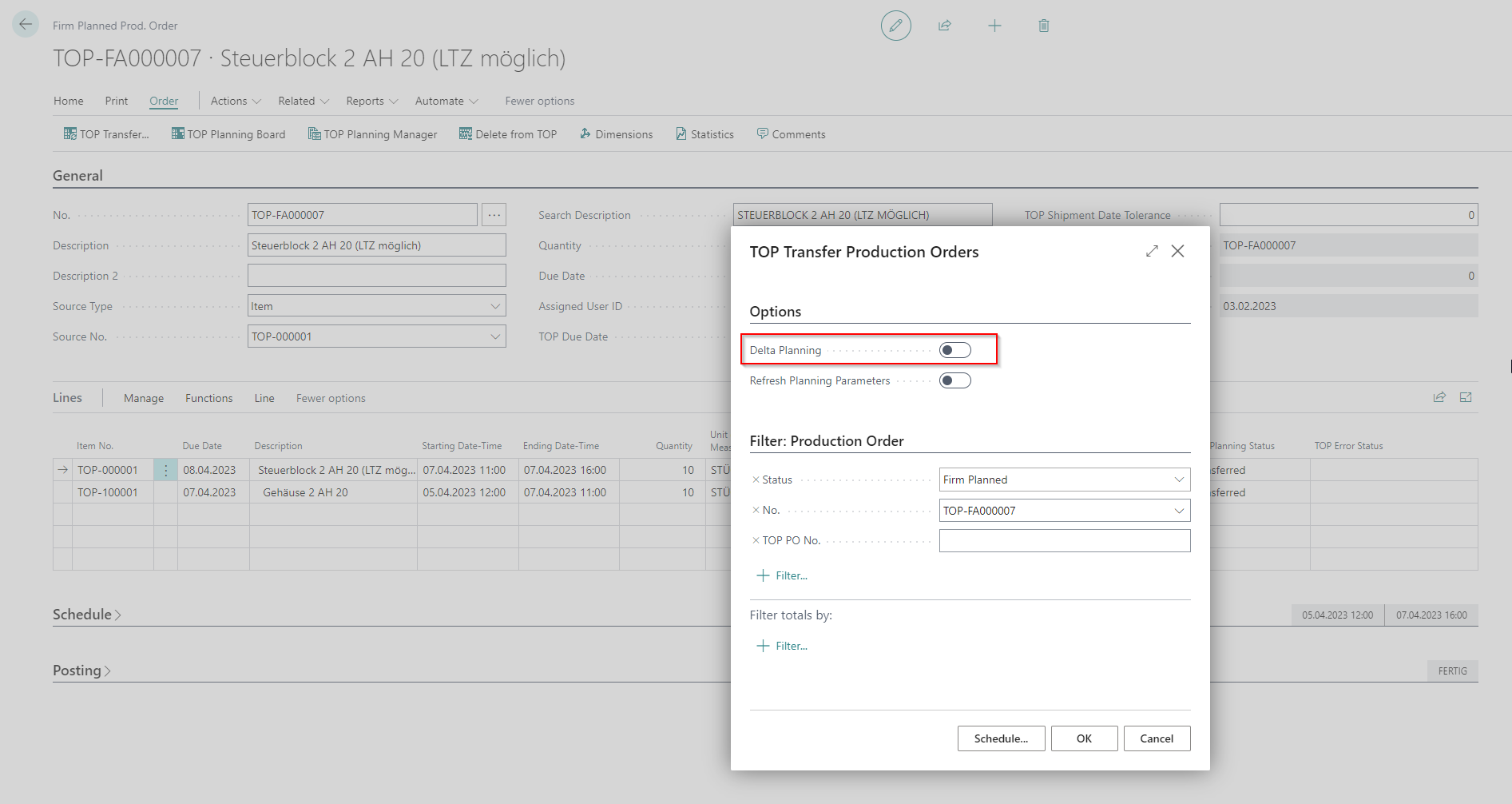Image resolution: width=1512 pixels, height=804 pixels.
Task: Expand the Schedule section
Action: [x=86, y=615]
